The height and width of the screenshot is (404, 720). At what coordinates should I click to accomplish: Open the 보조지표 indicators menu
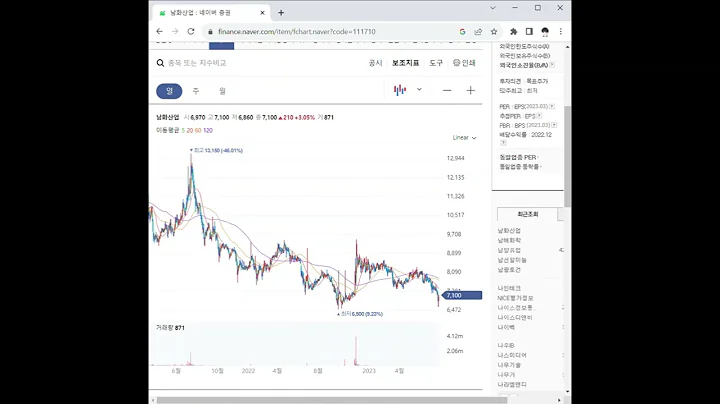[x=405, y=63]
